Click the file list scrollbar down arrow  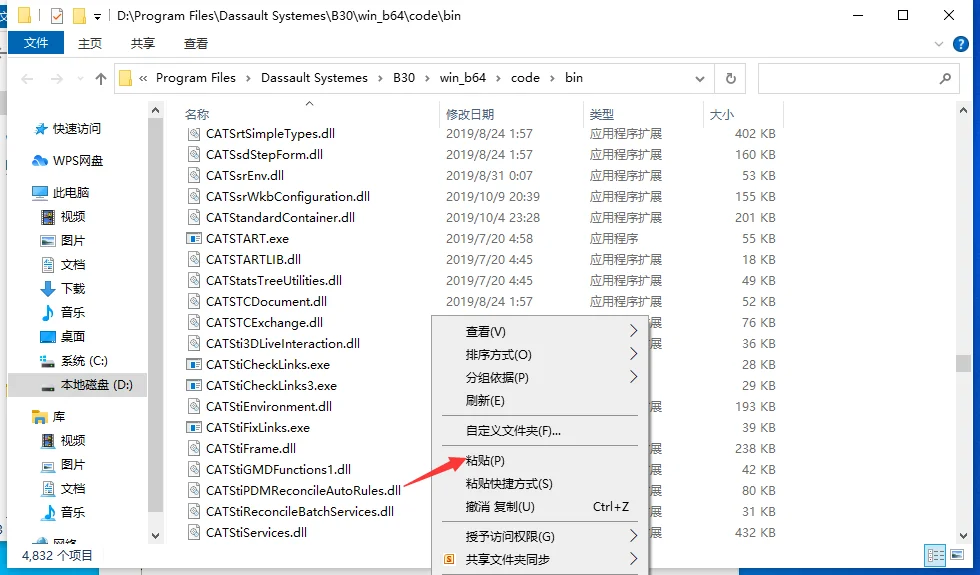pos(963,536)
